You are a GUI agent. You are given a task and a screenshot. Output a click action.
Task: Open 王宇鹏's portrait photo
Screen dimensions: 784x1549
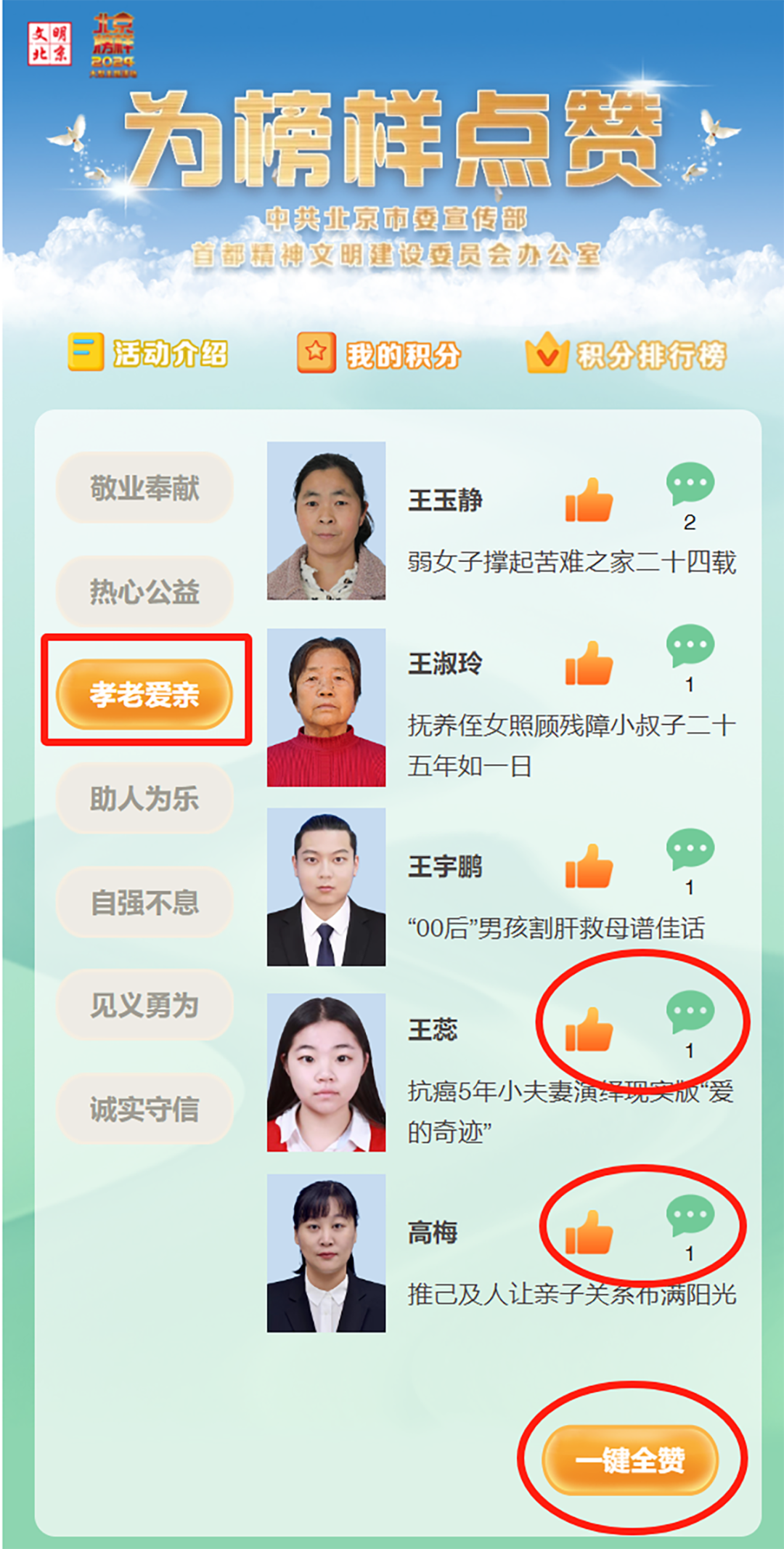pyautogui.click(x=326, y=887)
